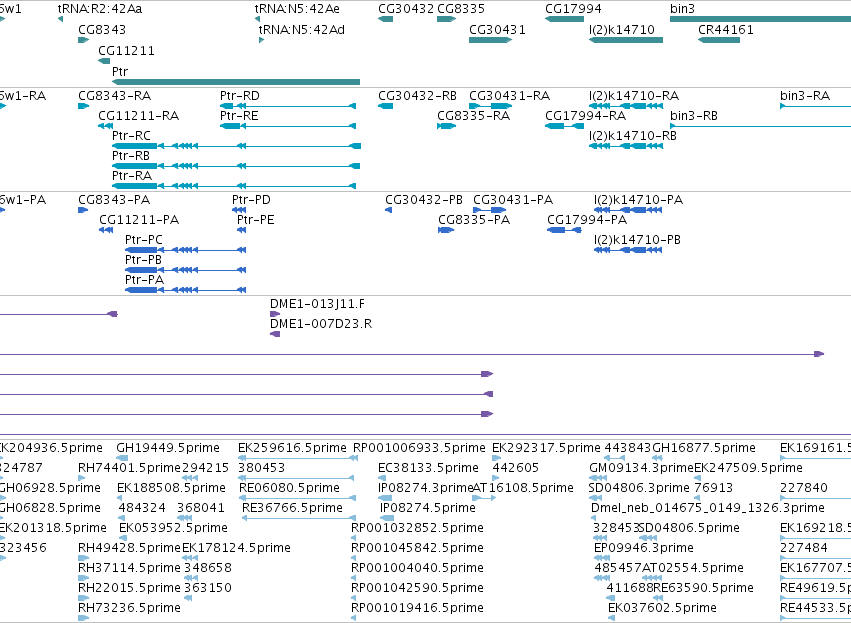Click the EK292317.5prime EST label
The height and width of the screenshot is (623, 851).
pyautogui.click(x=546, y=448)
